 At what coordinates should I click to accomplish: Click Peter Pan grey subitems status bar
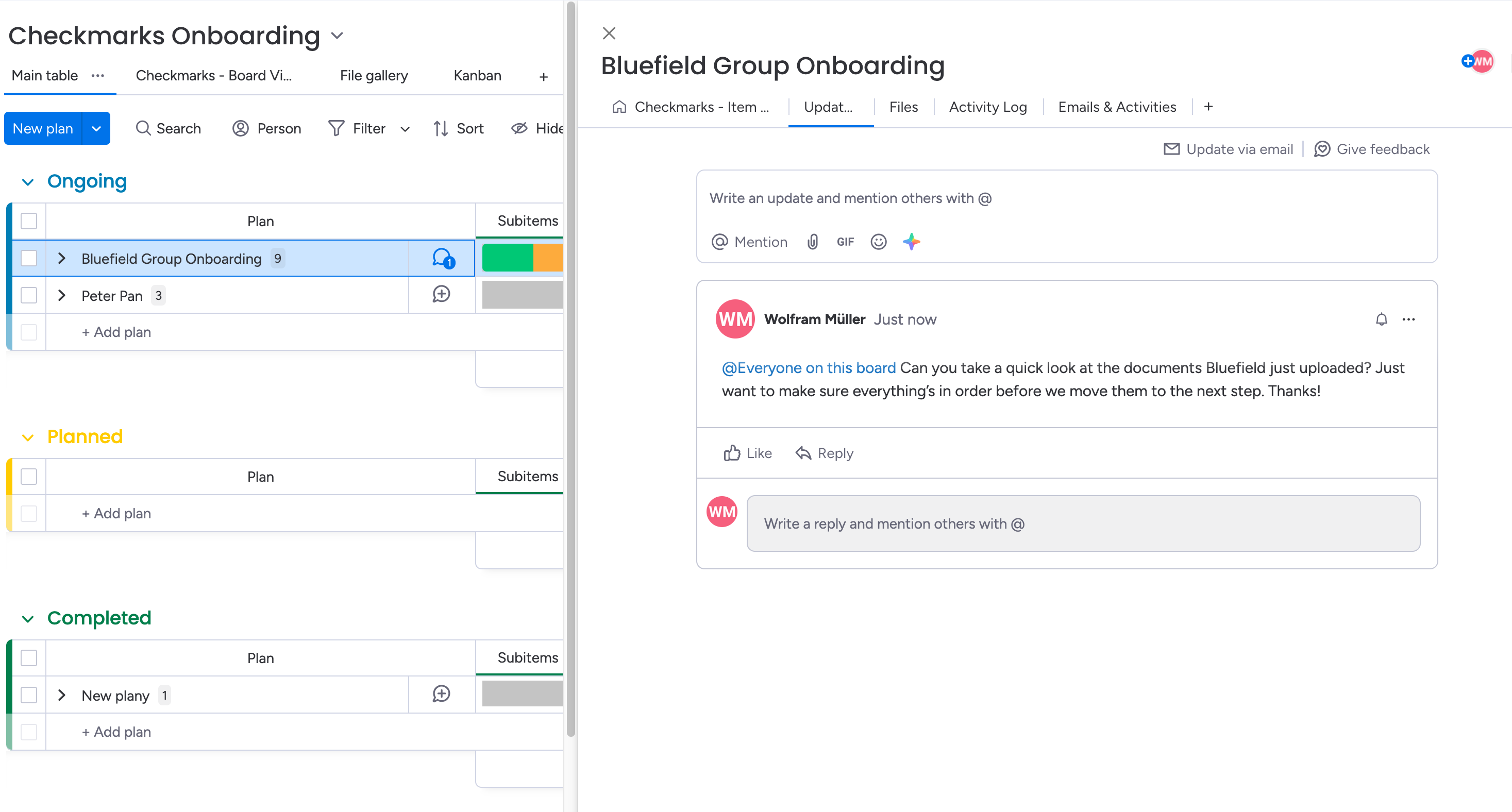click(x=523, y=295)
